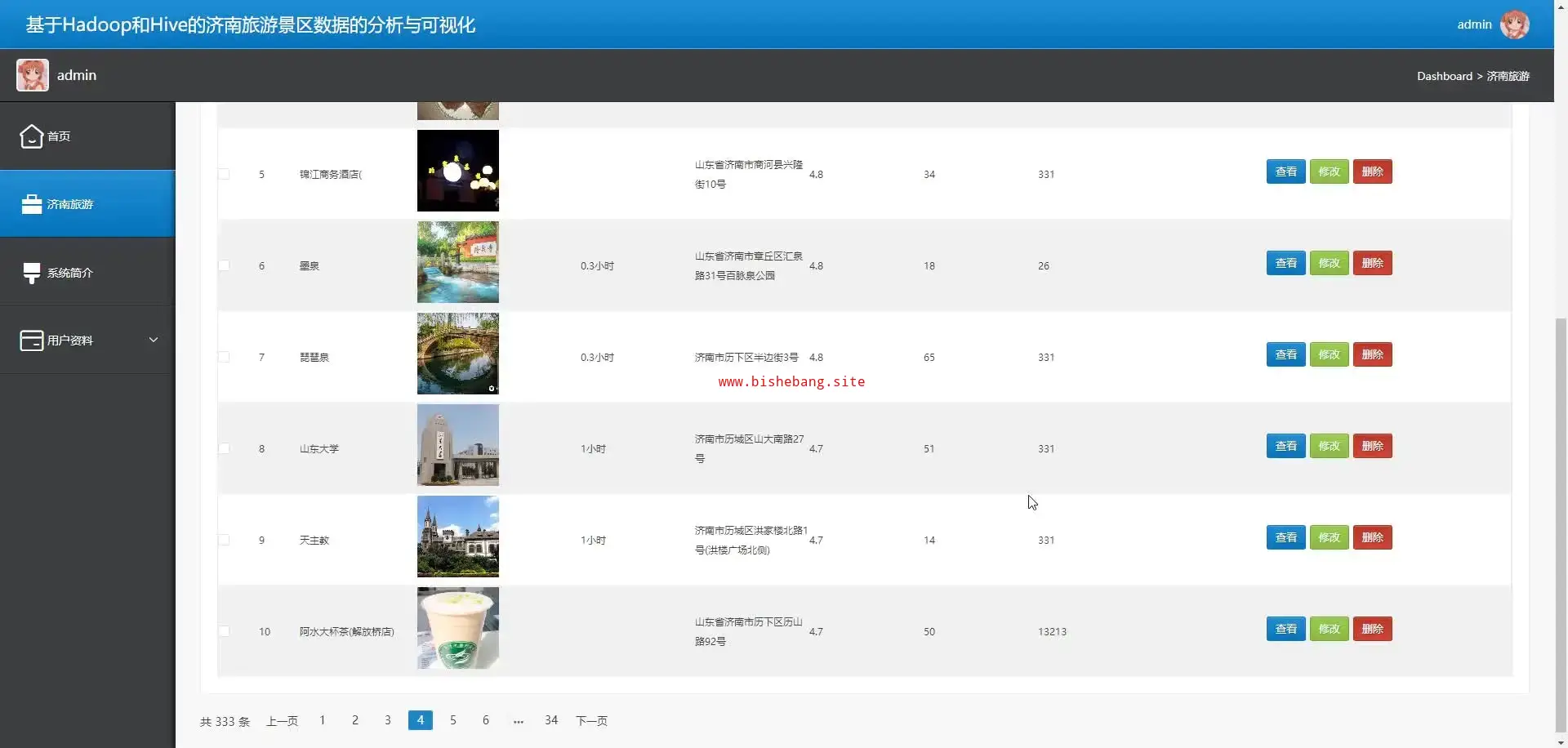Click 查看 button for row 7 琵琶泉
This screenshot has height=748, width=1568.
[x=1285, y=355]
